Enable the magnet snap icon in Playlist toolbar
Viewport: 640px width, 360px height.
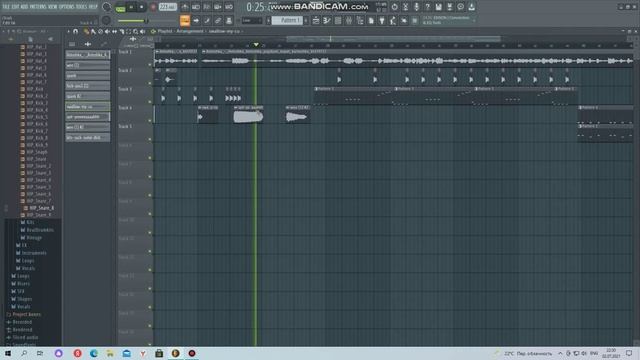76,31
